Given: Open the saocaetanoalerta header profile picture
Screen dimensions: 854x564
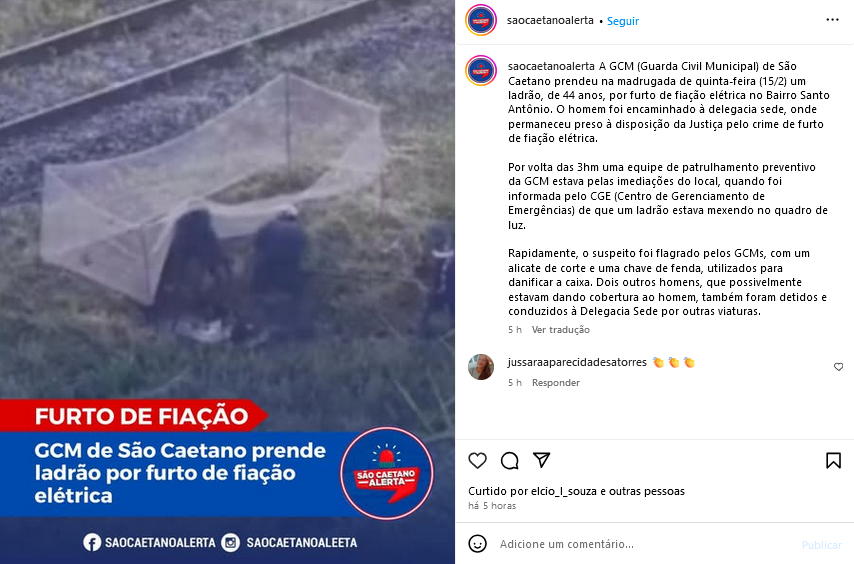Looking at the screenshot, I should [481, 20].
